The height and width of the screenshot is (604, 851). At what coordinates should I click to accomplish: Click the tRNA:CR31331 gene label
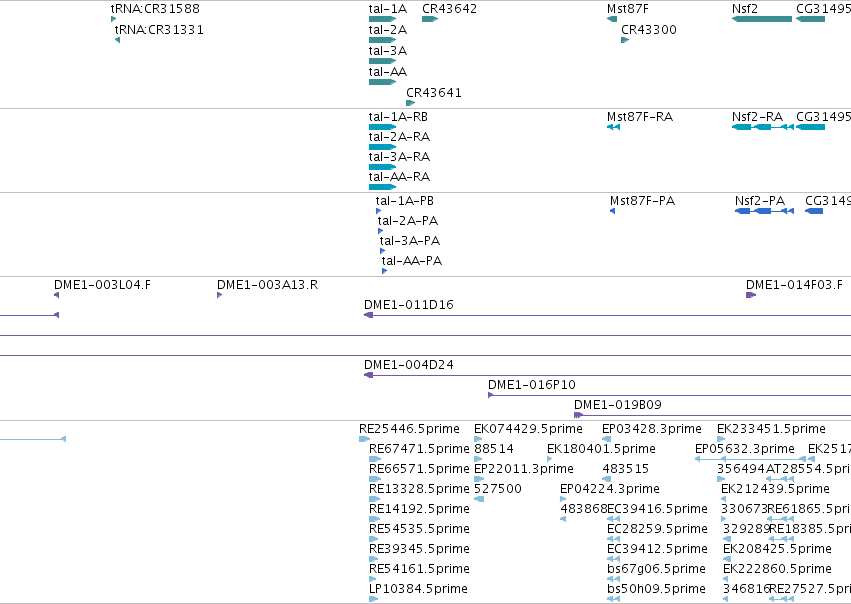[x=160, y=30]
